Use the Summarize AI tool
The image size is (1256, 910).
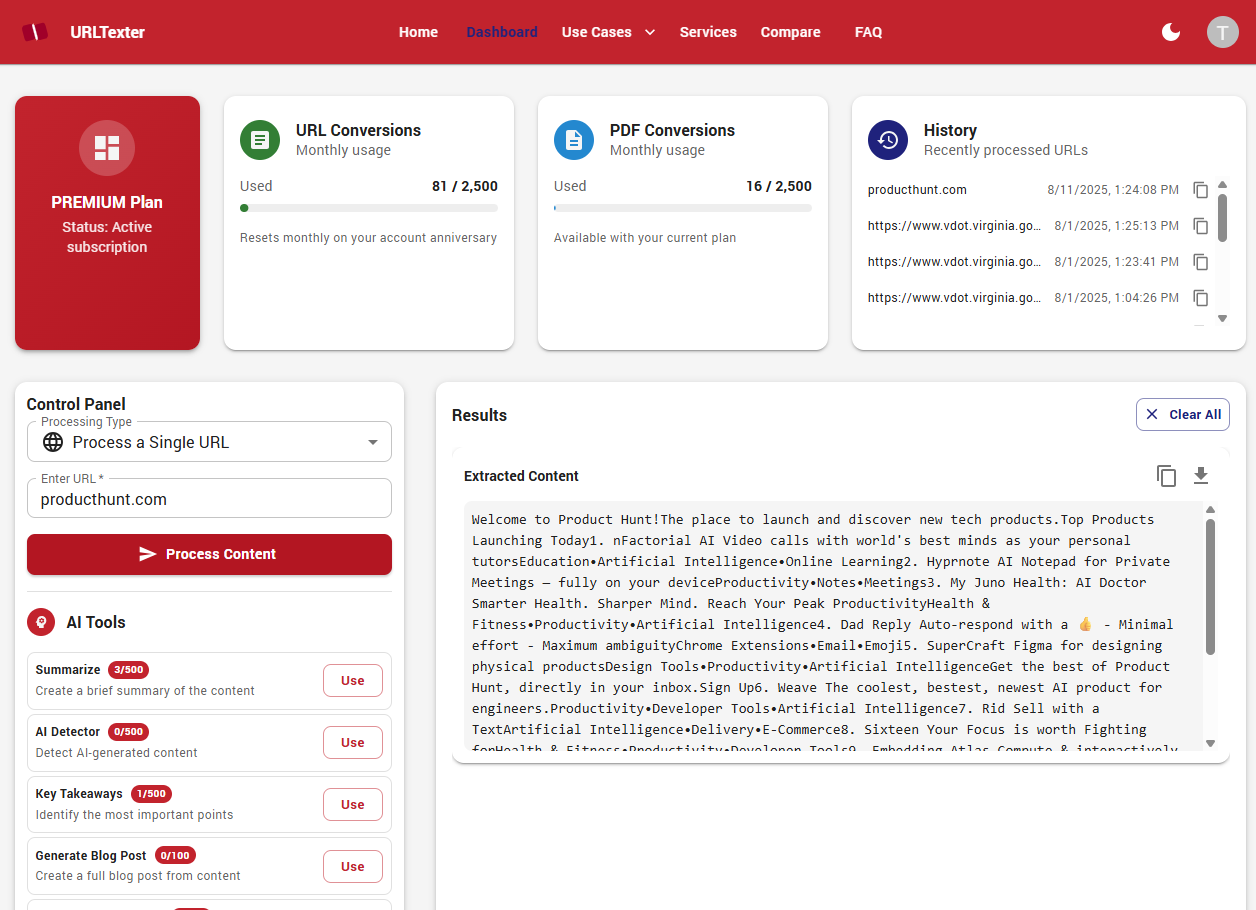[352, 680]
